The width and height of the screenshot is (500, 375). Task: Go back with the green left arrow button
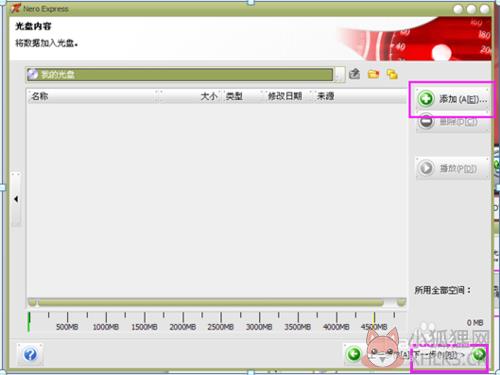[354, 354]
